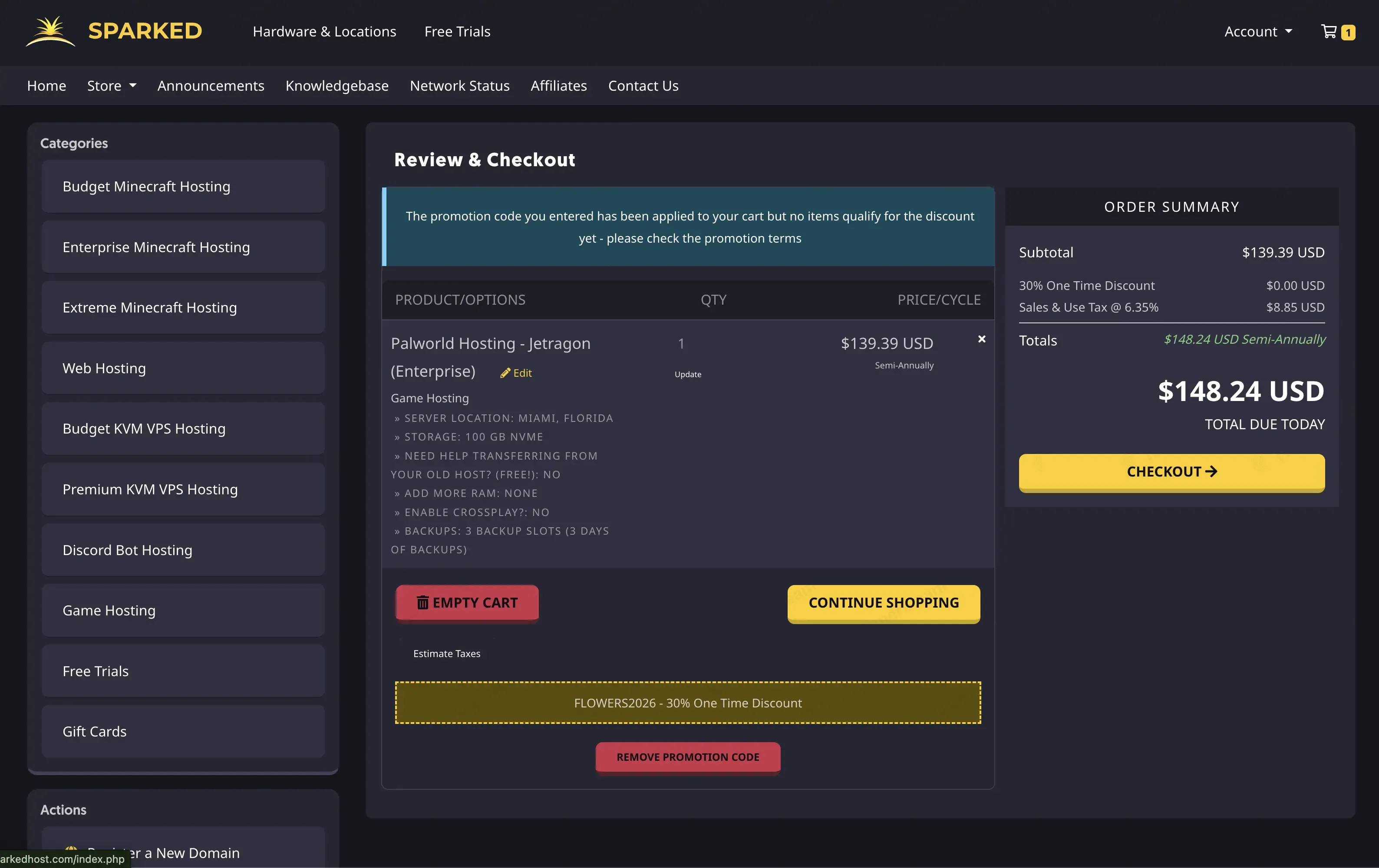Screen dimensions: 1379x868
Task: Go to Affiliates page
Action: point(558,85)
